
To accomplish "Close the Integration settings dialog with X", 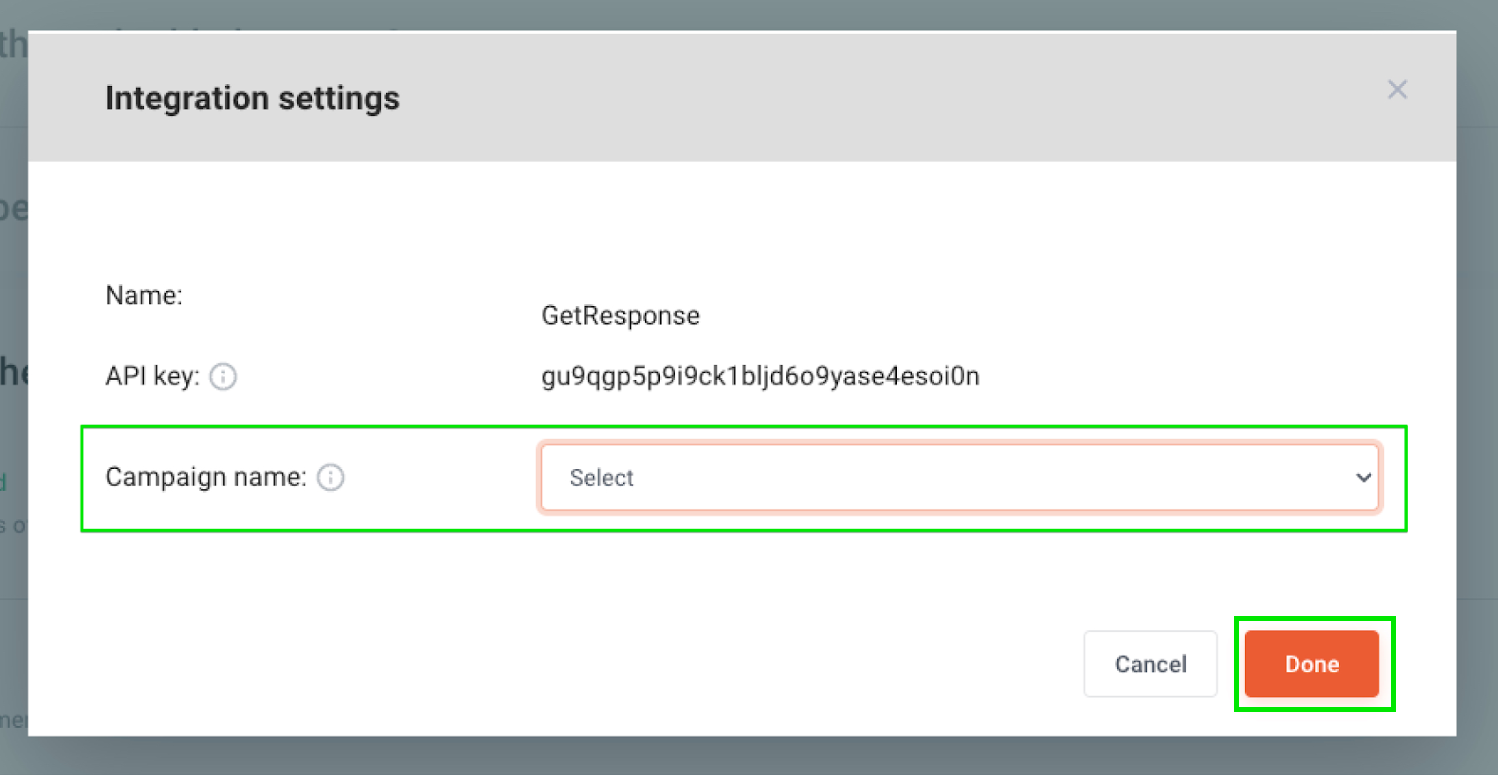I will [x=1397, y=90].
